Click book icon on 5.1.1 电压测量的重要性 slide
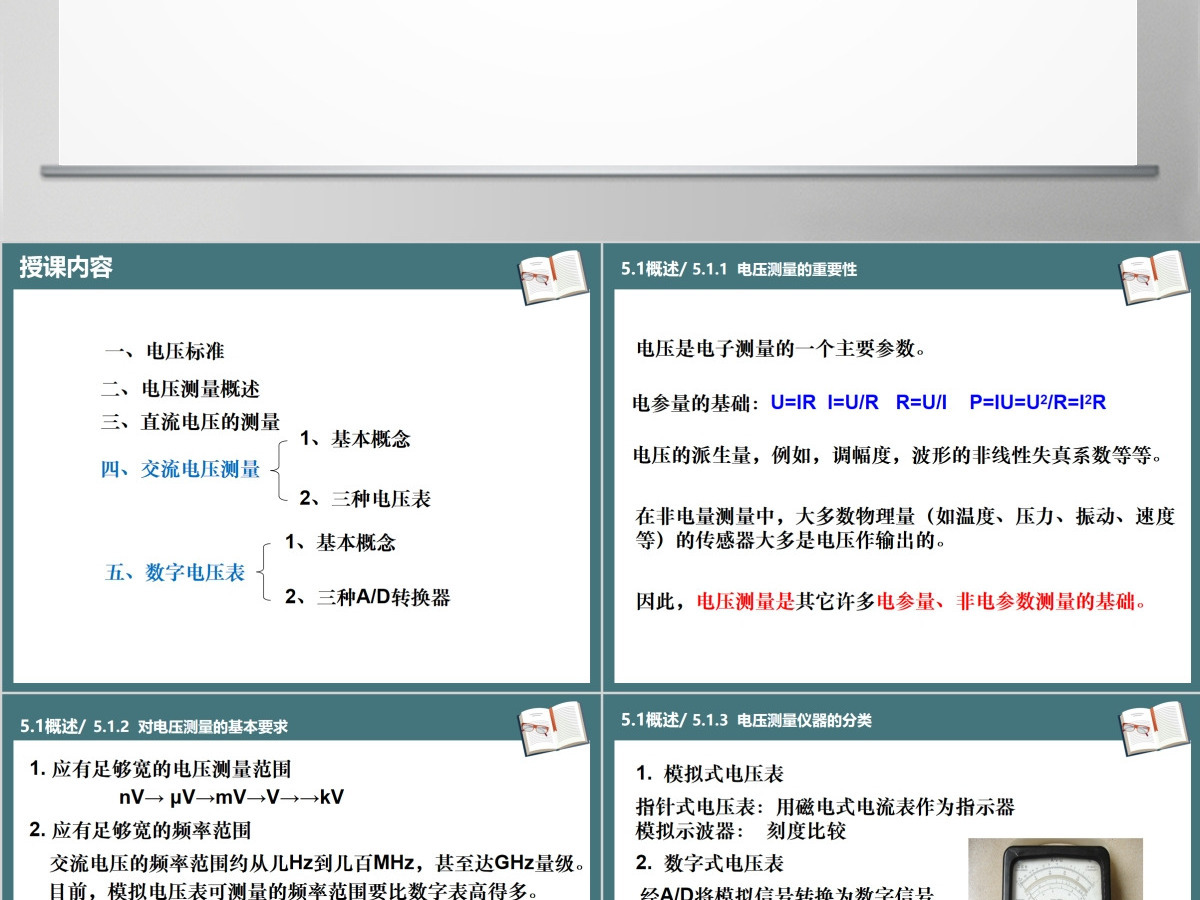 [x=1154, y=276]
